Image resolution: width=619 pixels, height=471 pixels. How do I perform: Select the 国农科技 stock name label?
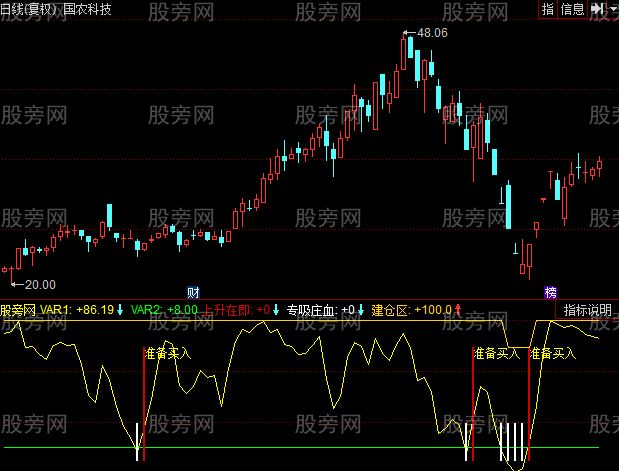[88, 9]
